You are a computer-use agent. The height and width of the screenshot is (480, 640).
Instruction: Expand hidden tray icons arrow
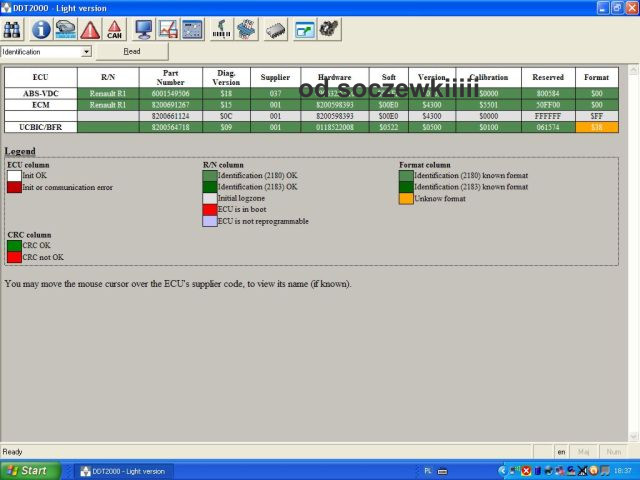pos(502,471)
